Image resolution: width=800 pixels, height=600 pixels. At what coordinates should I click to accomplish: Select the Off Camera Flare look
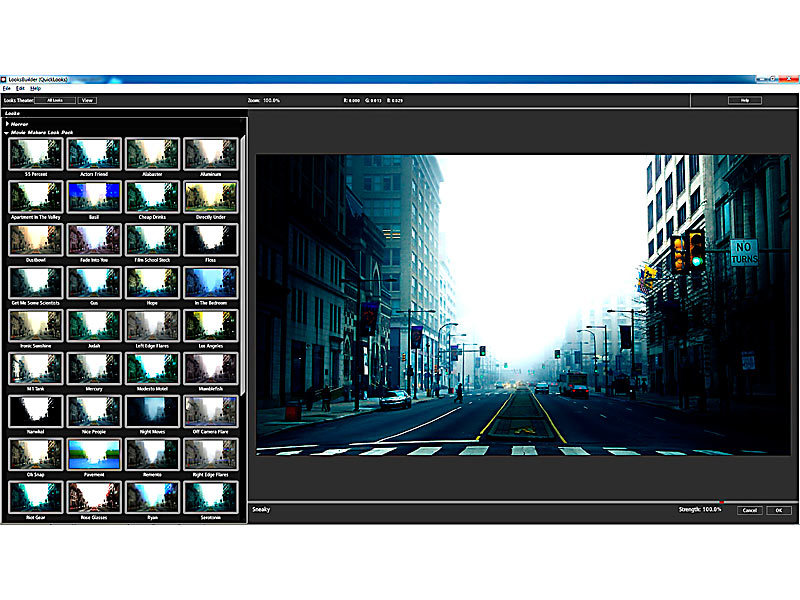210,411
